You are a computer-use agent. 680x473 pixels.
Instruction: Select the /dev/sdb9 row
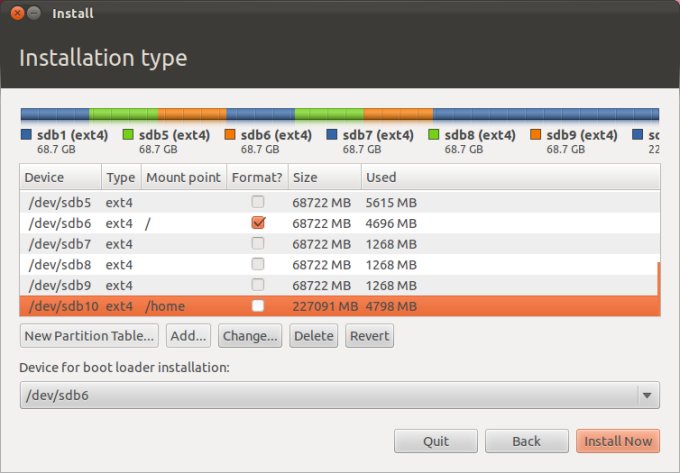[x=340, y=285]
